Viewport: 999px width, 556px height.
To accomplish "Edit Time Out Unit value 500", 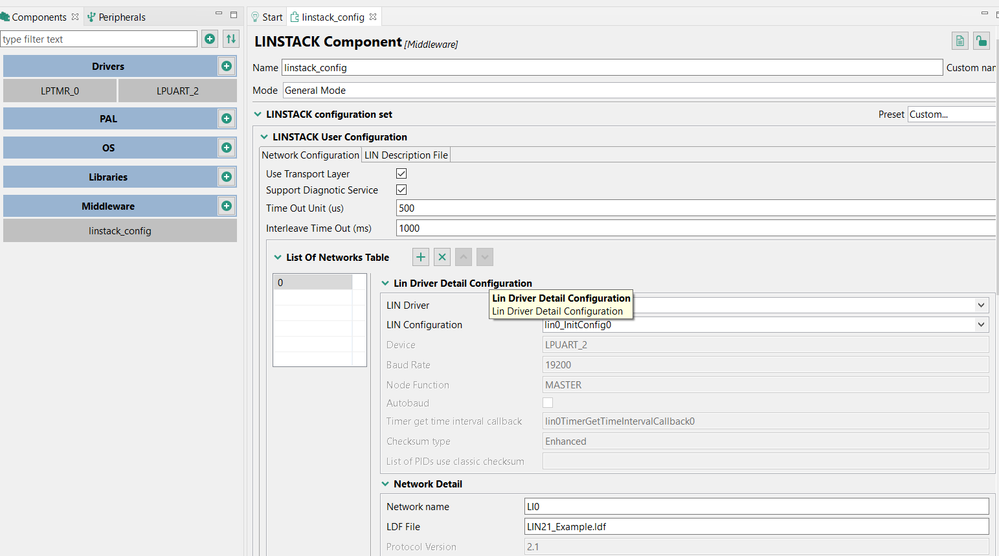I will pos(697,208).
